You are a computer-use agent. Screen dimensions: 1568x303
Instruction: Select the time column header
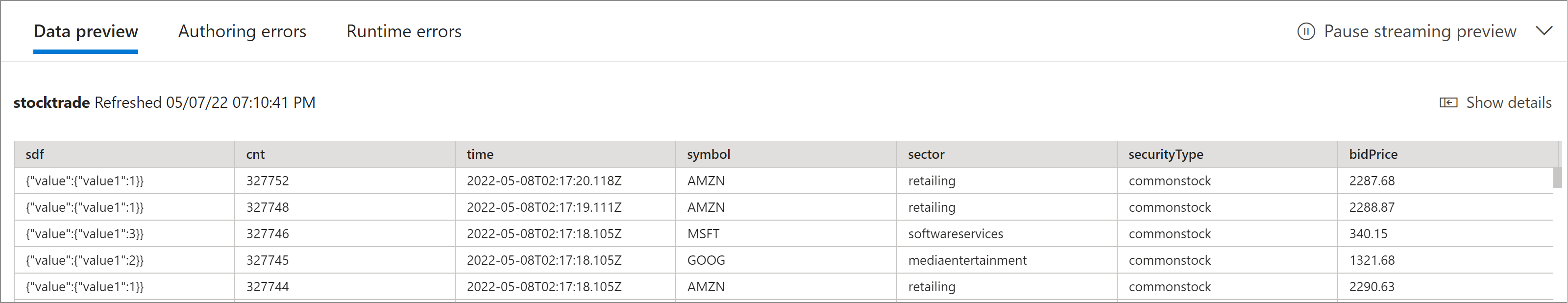click(x=480, y=155)
